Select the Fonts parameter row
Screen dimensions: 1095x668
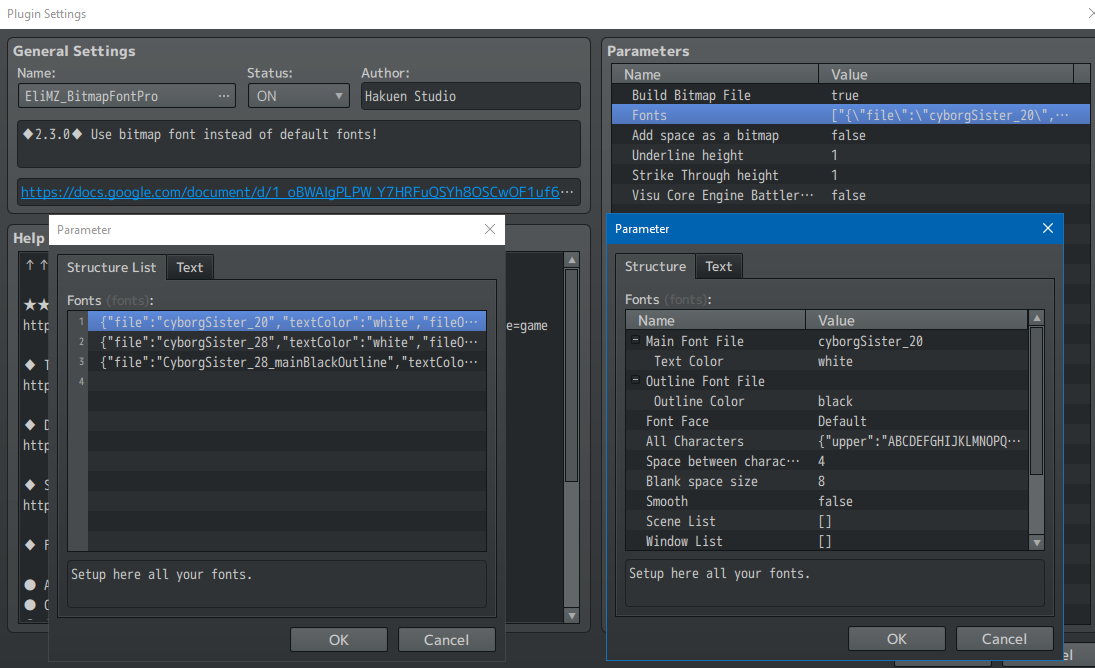pos(850,115)
